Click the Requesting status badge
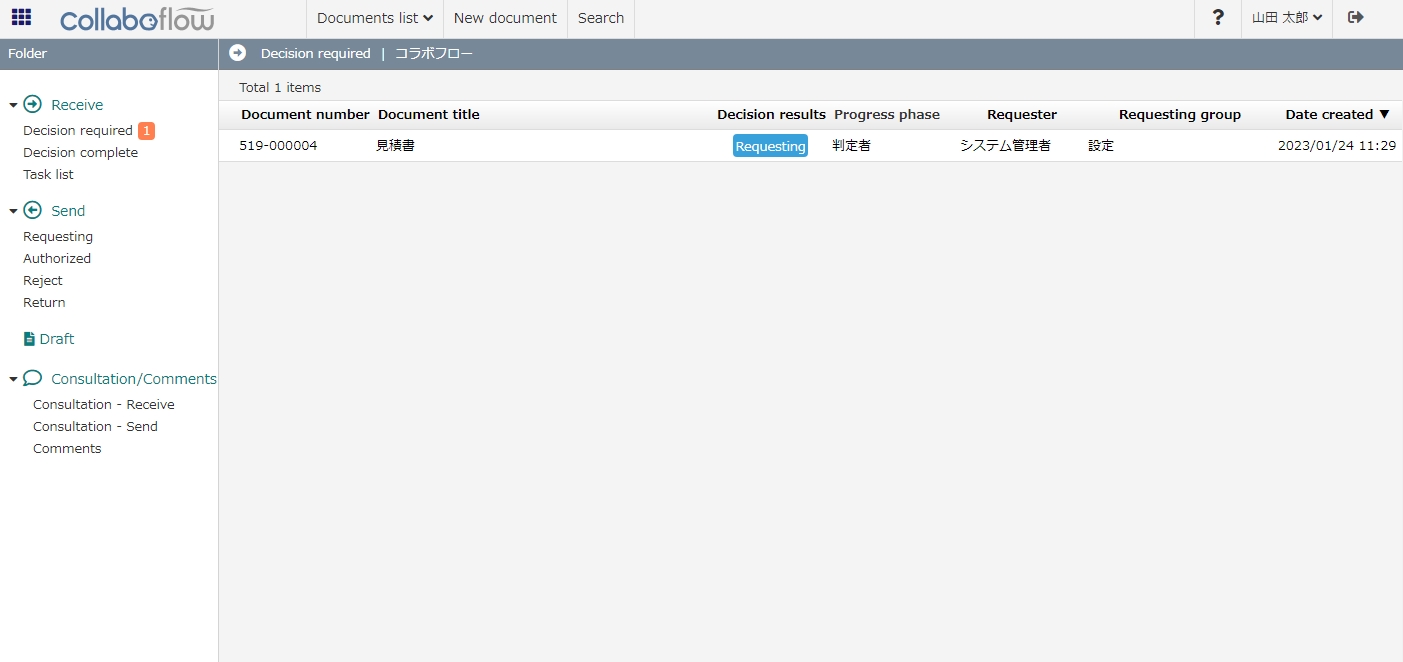This screenshot has width=1403, height=662. [x=770, y=146]
